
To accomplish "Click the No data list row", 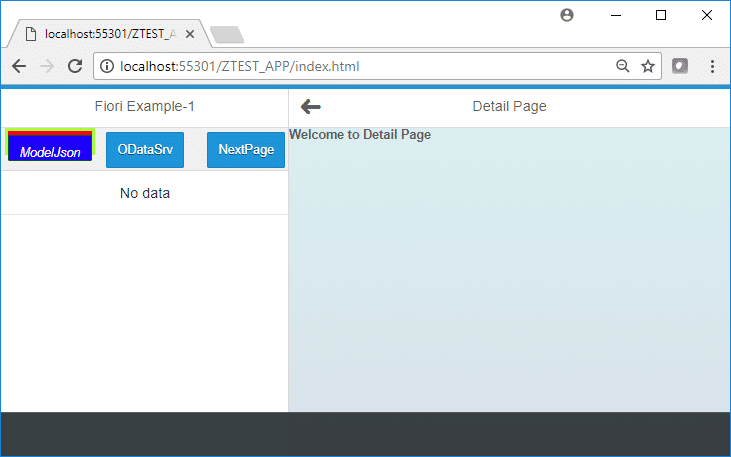I will click(x=144, y=193).
